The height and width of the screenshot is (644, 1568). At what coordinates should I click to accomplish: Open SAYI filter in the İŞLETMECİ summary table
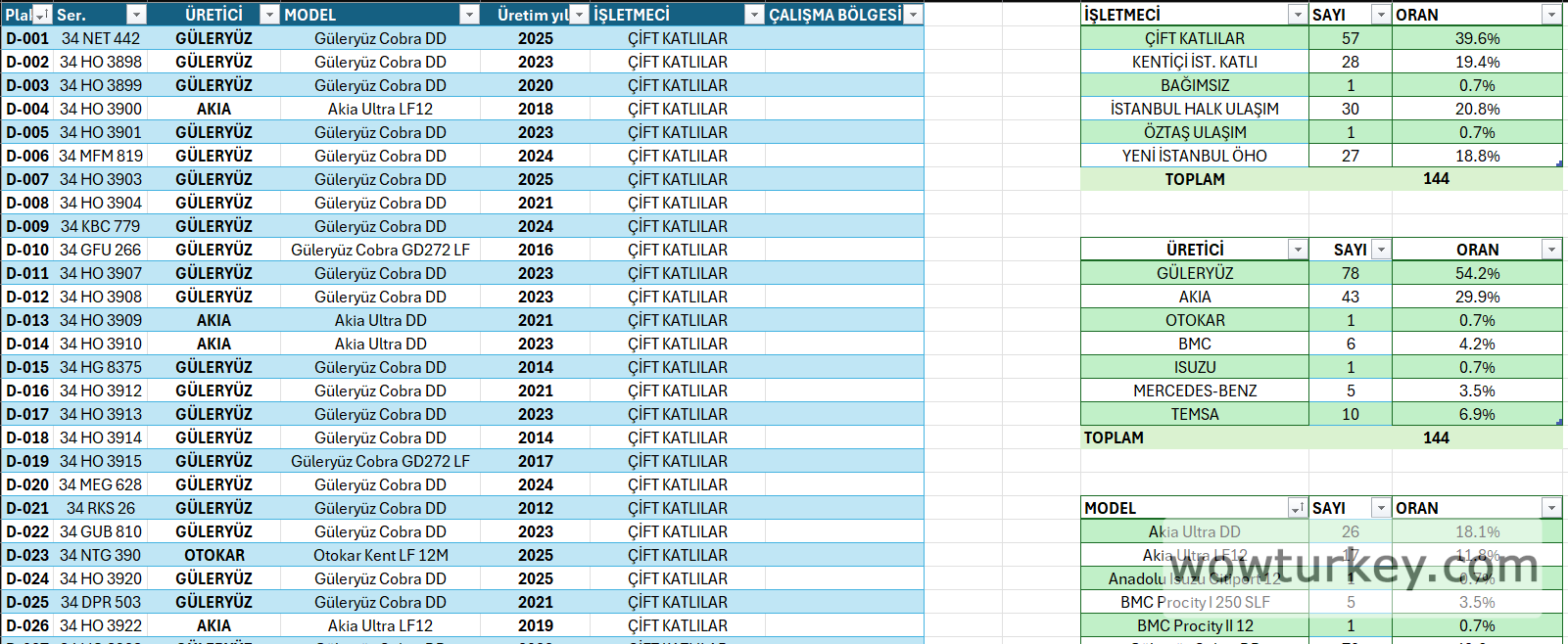point(1380,15)
